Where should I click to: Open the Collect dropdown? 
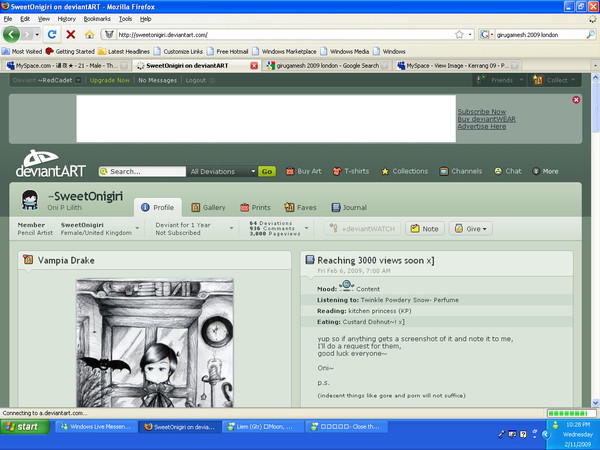554,80
